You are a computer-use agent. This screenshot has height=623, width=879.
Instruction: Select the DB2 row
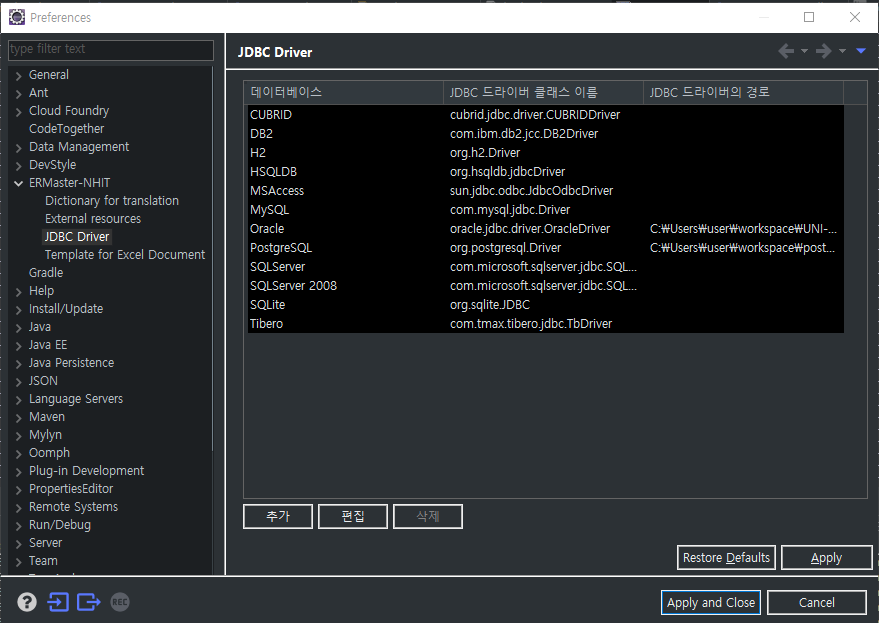click(545, 133)
